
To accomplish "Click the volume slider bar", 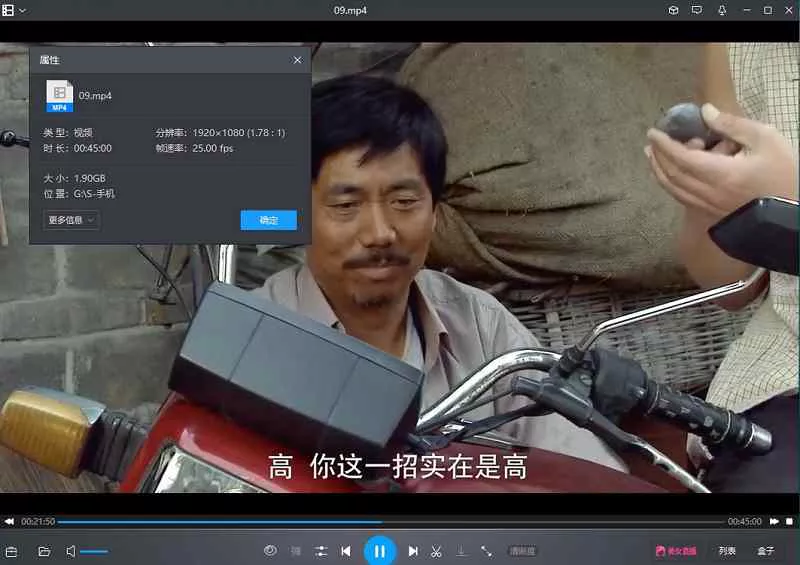I will (x=94, y=551).
